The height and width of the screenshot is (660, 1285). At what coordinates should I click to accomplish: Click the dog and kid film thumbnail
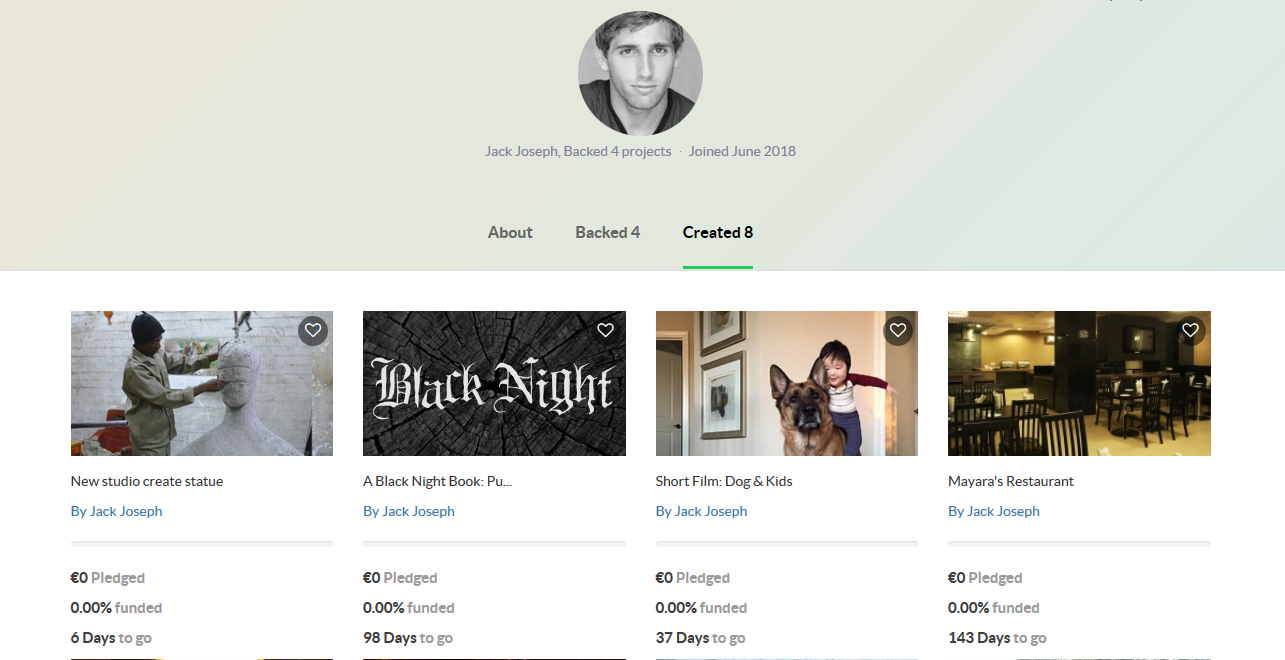(786, 384)
